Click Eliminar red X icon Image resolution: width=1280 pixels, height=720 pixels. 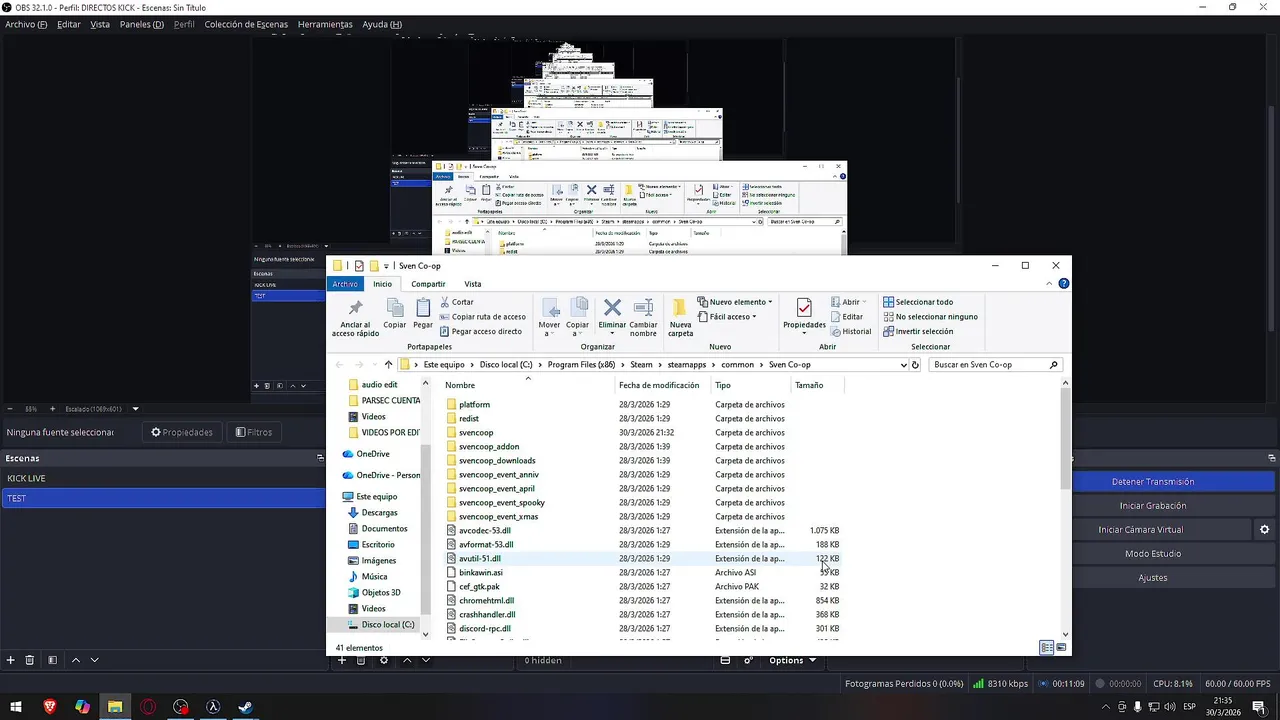[612, 308]
